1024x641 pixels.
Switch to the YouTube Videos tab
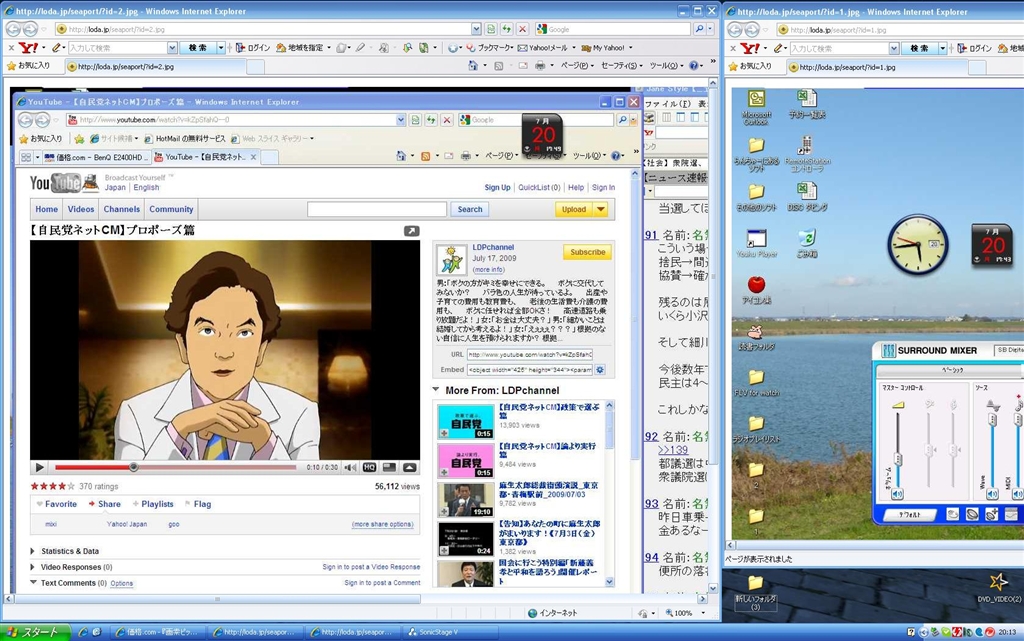tap(81, 210)
